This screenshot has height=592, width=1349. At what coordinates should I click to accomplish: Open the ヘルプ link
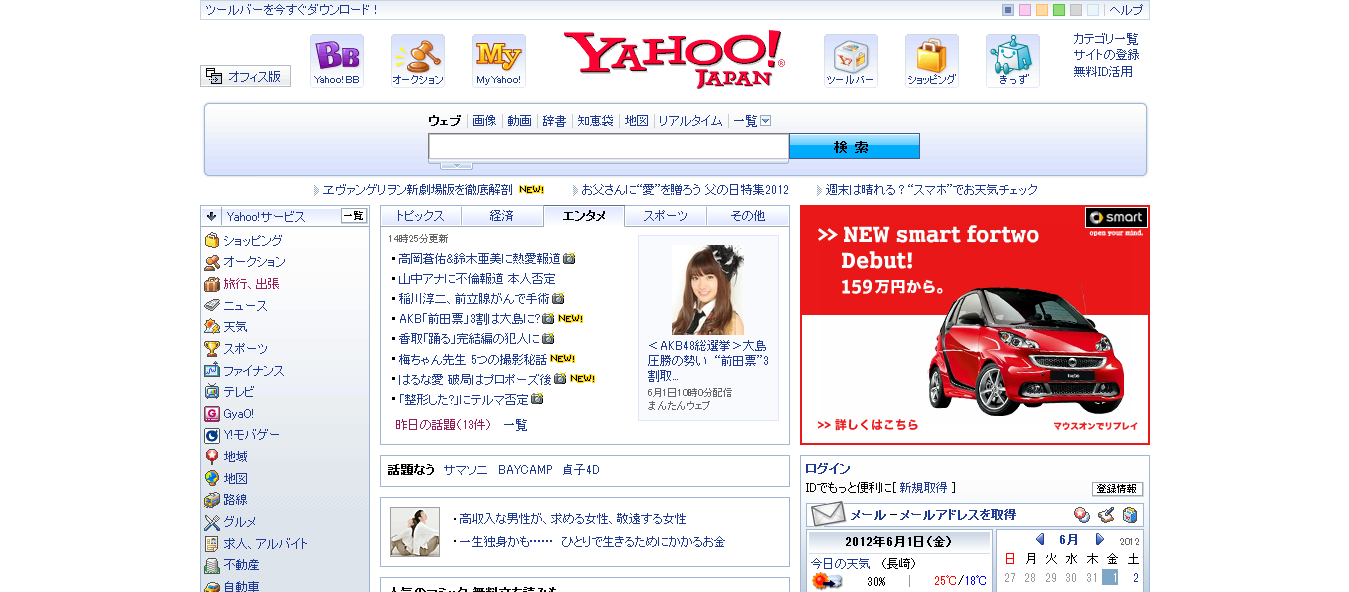pyautogui.click(x=1126, y=10)
